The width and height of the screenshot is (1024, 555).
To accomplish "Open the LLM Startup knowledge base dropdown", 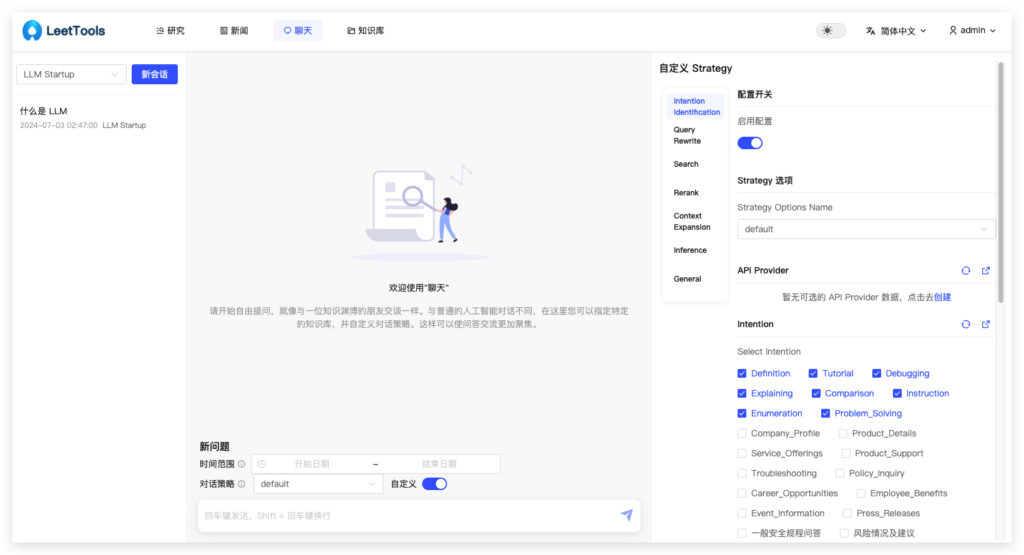I will point(71,74).
